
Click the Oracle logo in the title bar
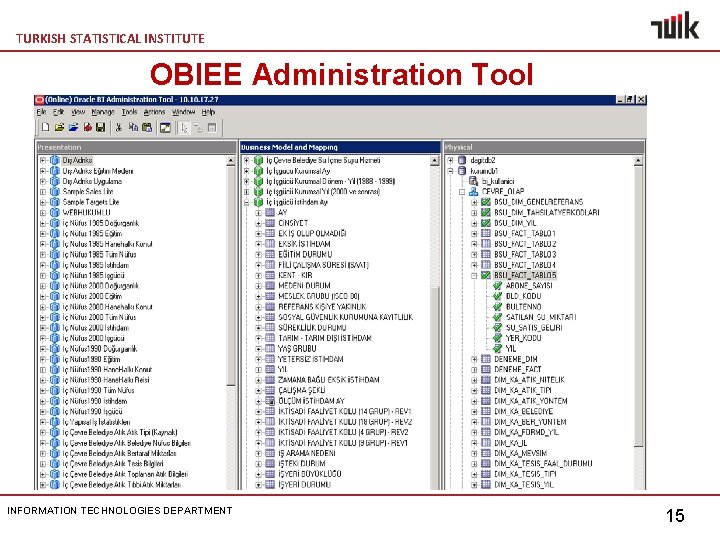tap(39, 100)
